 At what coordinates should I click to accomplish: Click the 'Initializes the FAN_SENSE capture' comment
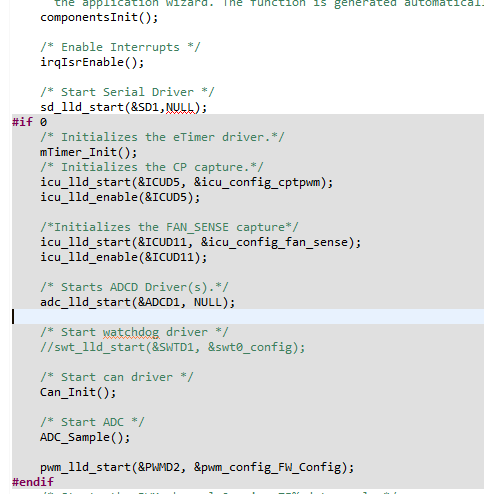169,227
